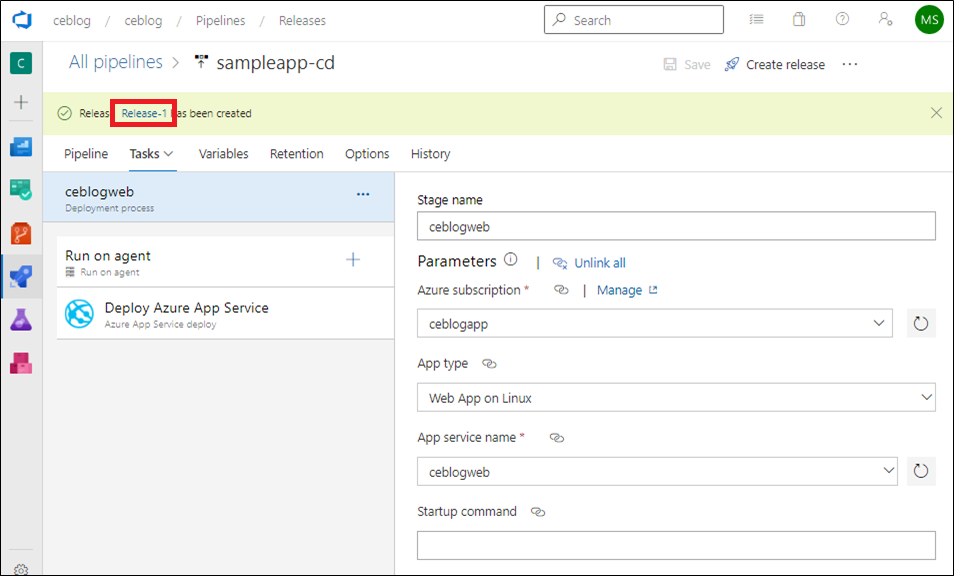Image resolution: width=954 pixels, height=576 pixels.
Task: Click the Parameters info icon
Action: tap(510, 260)
